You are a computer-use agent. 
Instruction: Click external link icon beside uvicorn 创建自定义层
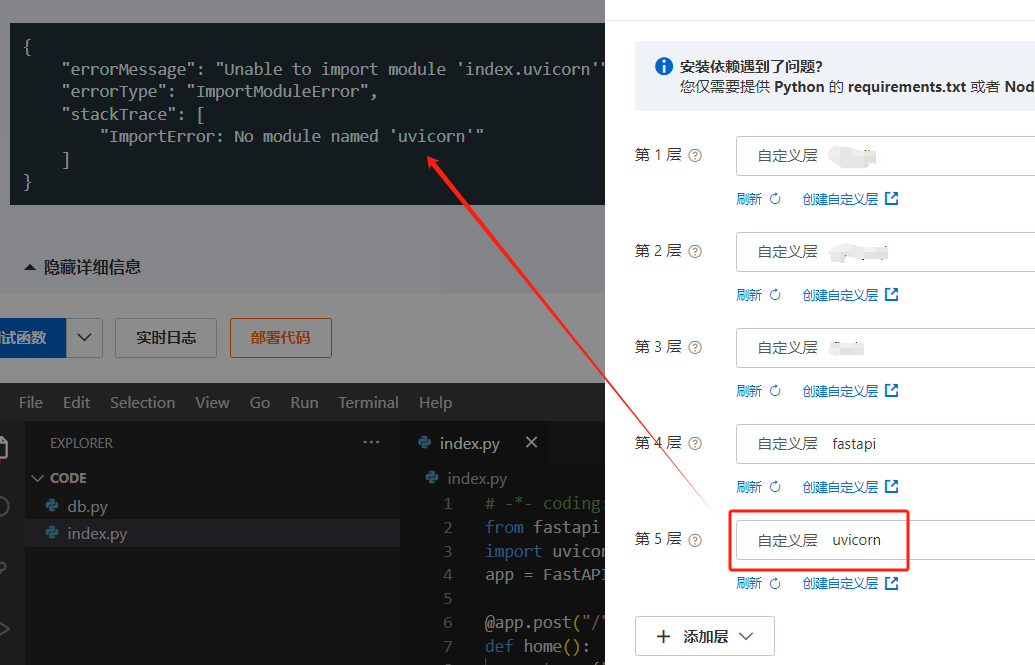tap(892, 582)
